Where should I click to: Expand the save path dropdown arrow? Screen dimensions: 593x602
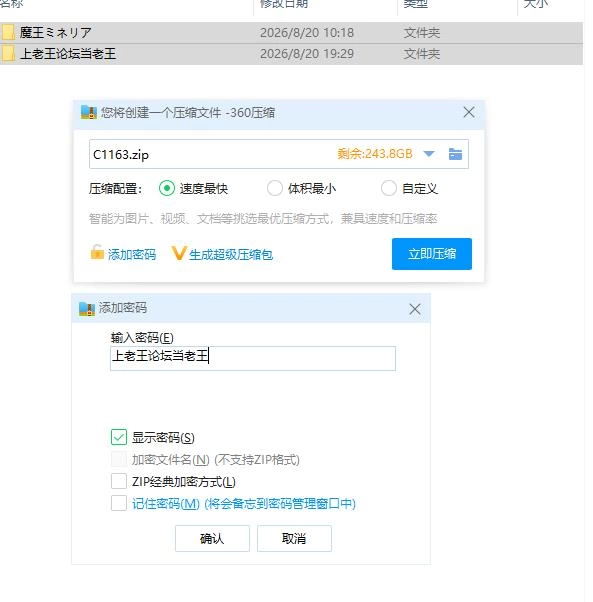(x=429, y=154)
